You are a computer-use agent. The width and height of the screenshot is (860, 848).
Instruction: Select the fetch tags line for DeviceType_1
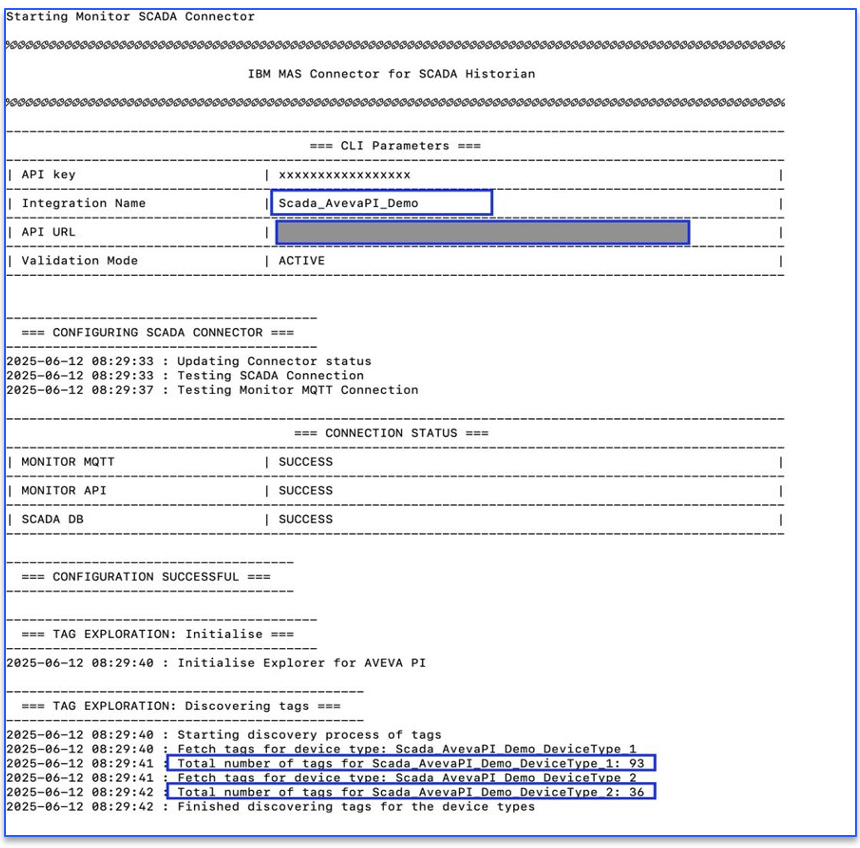[321, 749]
